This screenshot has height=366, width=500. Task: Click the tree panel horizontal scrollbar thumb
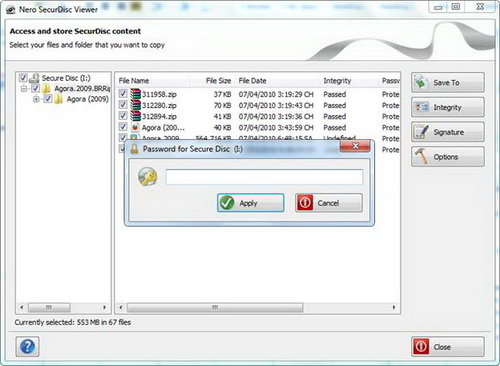click(x=49, y=307)
